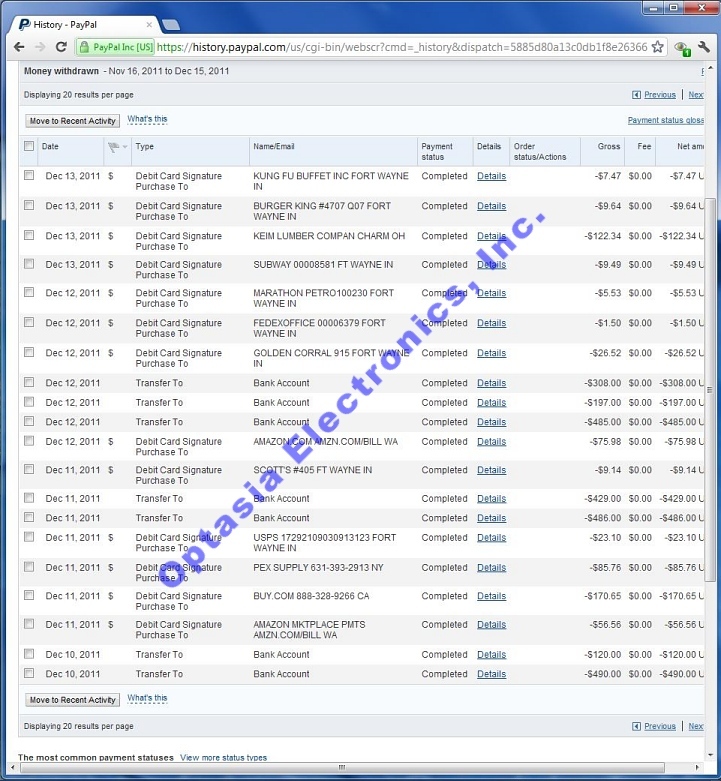The width and height of the screenshot is (721, 781).
Task: Open Details for USPS purchase
Action: point(491,537)
